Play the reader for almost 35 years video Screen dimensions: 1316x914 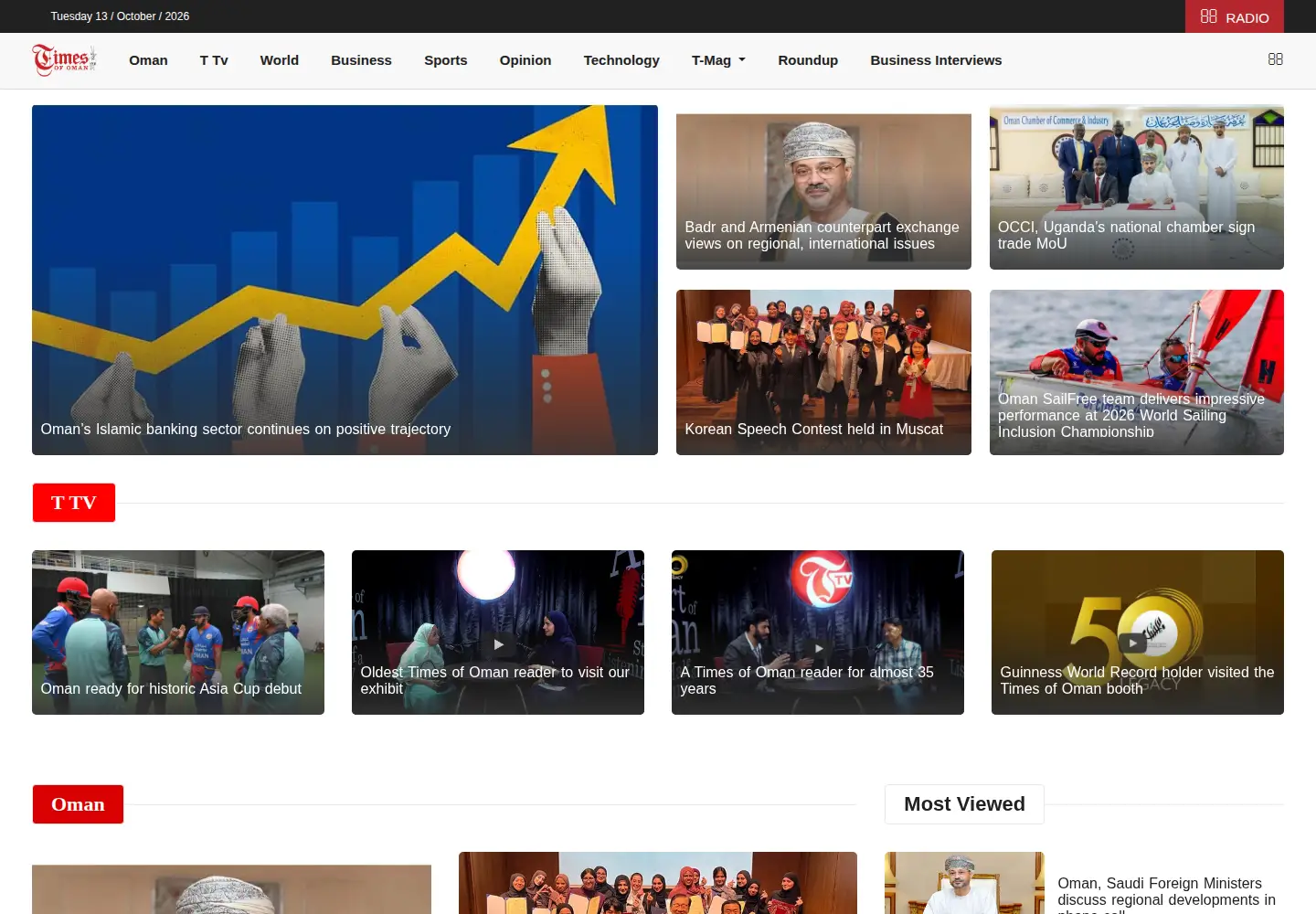819,648
